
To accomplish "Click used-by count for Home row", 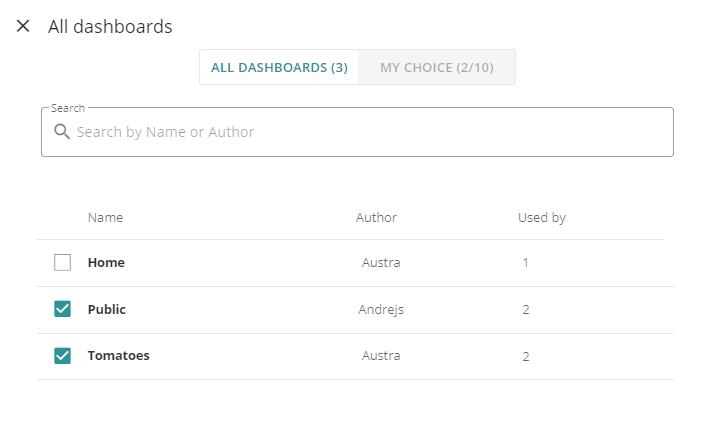I will (x=526, y=263).
